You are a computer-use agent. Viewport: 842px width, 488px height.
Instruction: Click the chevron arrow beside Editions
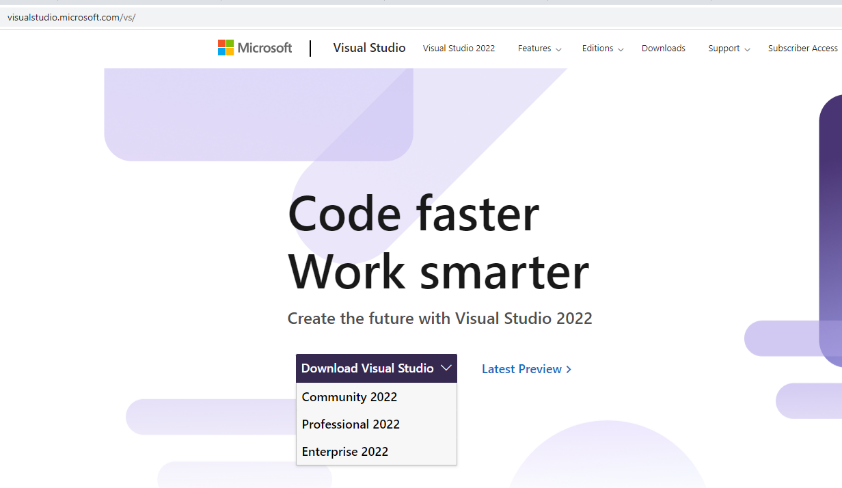(621, 49)
